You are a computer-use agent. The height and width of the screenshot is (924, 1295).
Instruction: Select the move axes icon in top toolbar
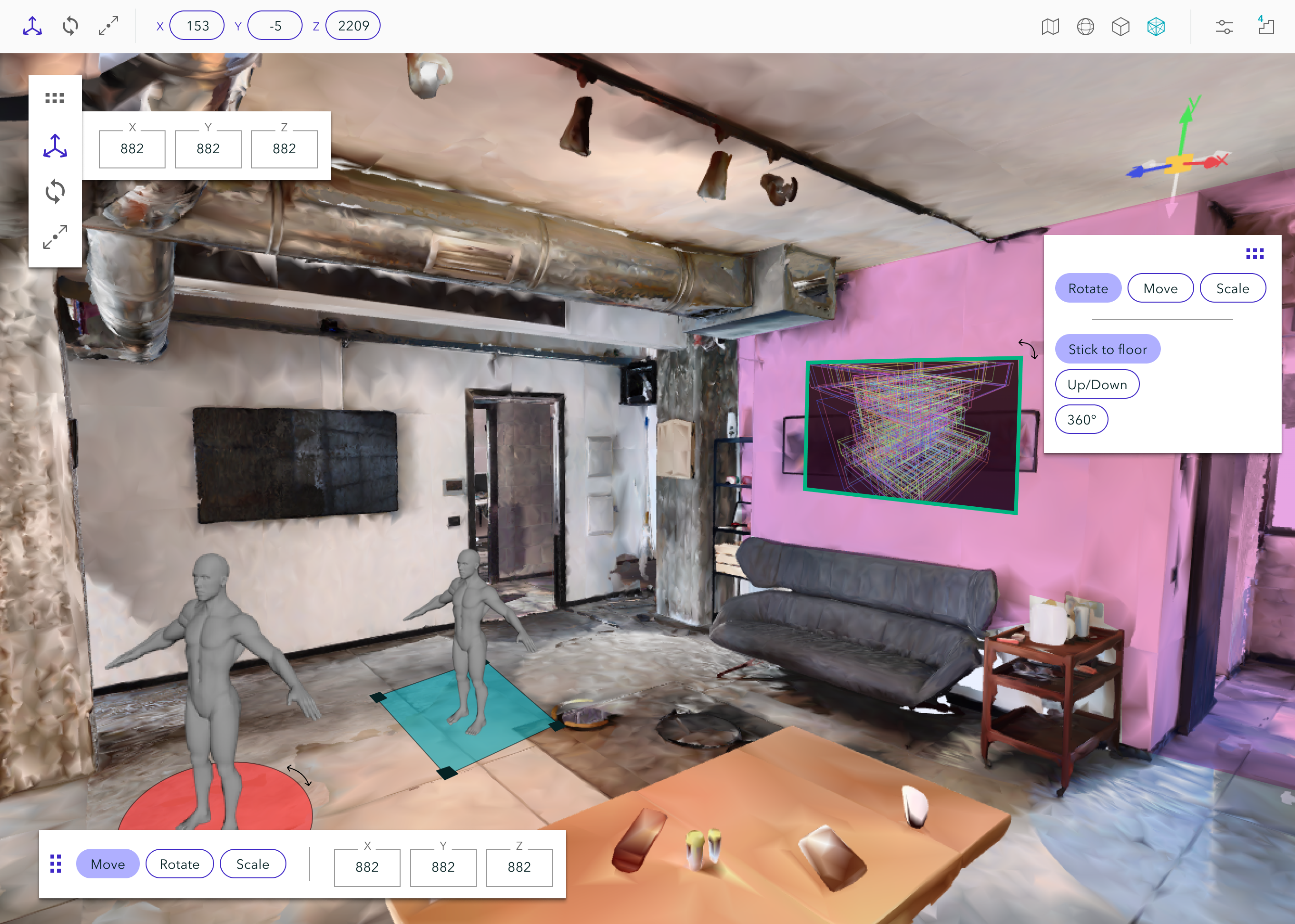click(32, 26)
